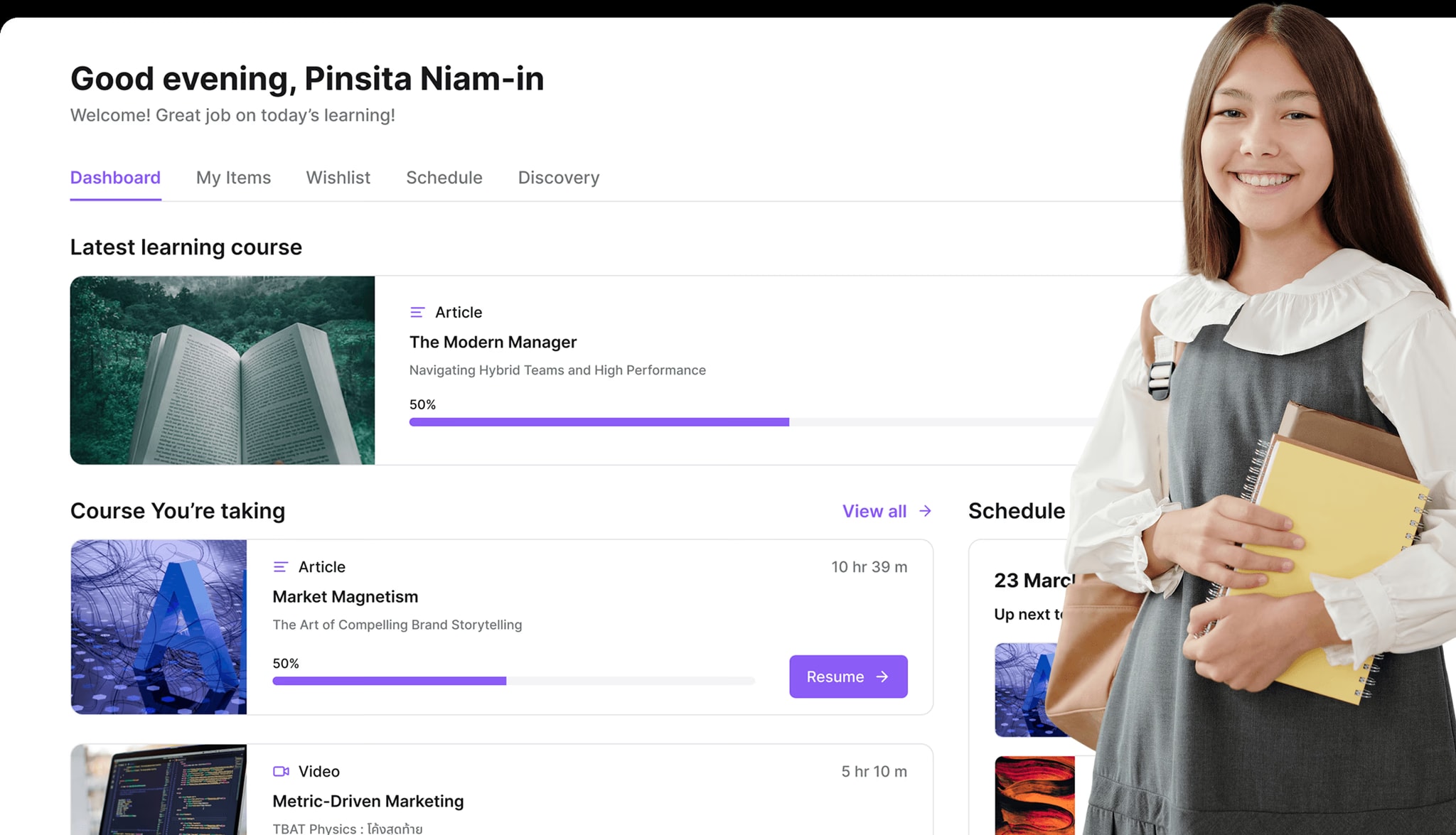Click the article icon on Market Magnetism

(281, 566)
